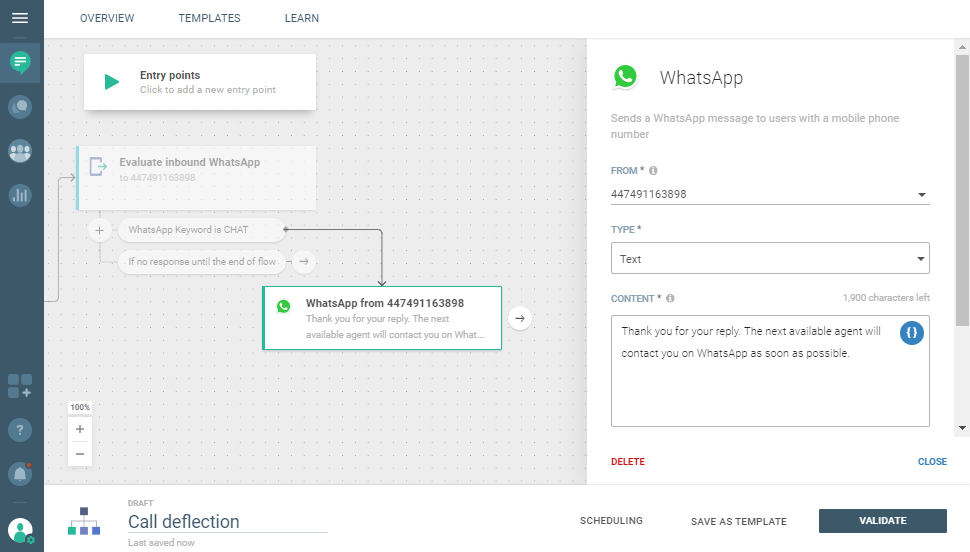Click the scrollbar up arrow
This screenshot has width=970, height=552.
coord(962,47)
